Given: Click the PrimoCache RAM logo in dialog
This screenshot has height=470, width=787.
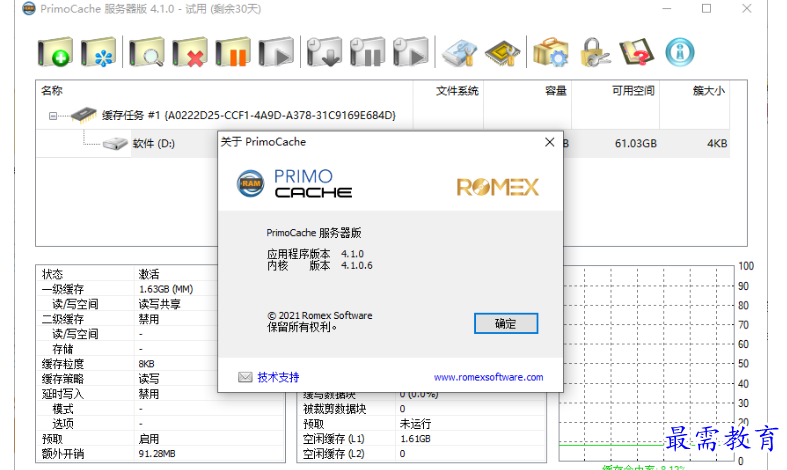Looking at the screenshot, I should [x=250, y=183].
